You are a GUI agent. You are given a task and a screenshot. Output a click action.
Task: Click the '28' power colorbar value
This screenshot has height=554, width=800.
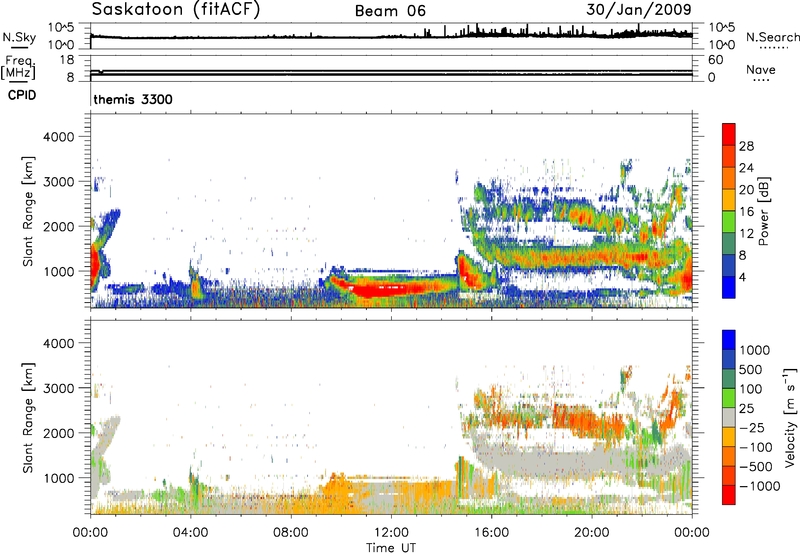click(746, 146)
